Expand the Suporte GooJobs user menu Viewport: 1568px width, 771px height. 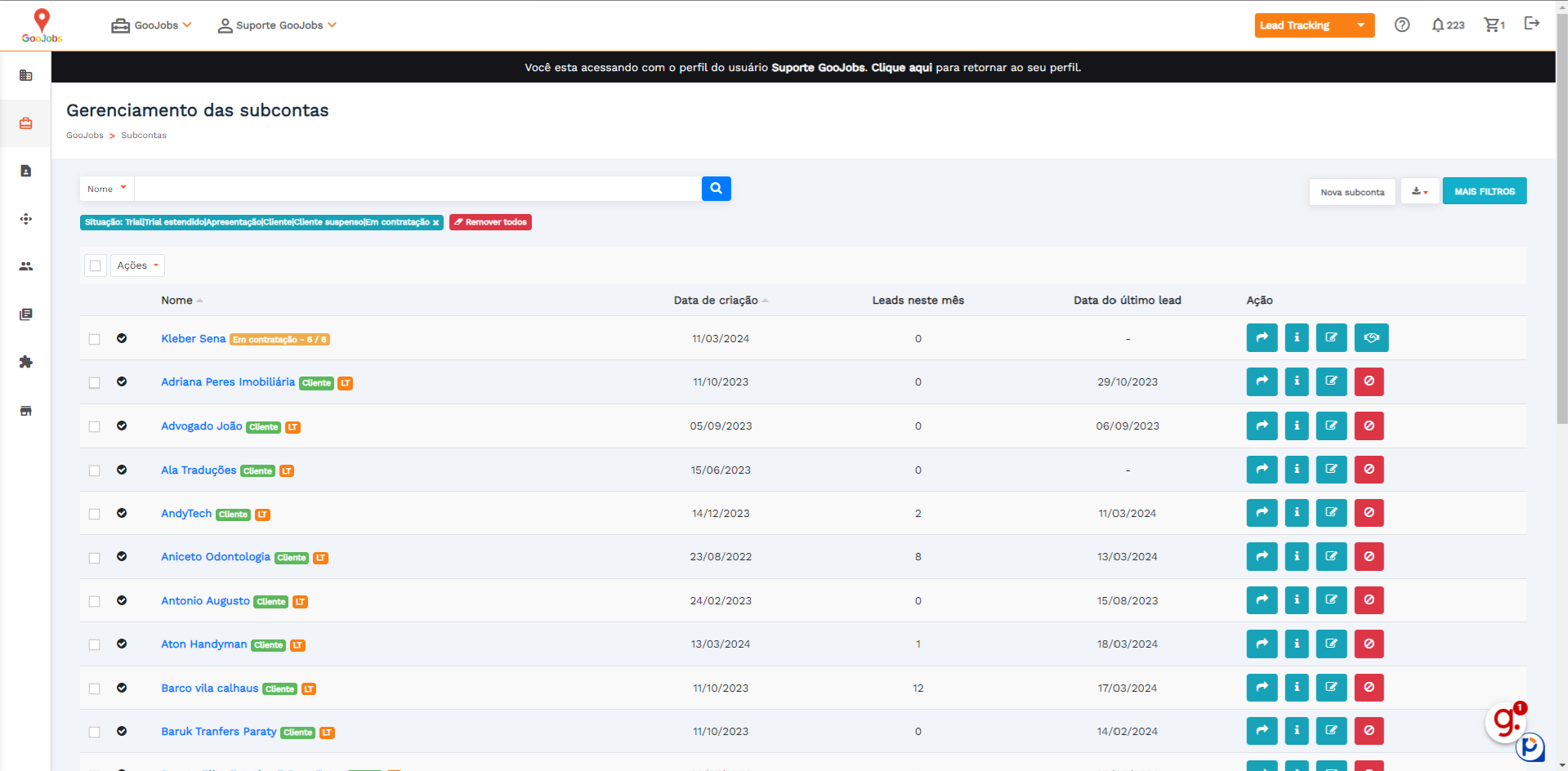pyautogui.click(x=277, y=25)
